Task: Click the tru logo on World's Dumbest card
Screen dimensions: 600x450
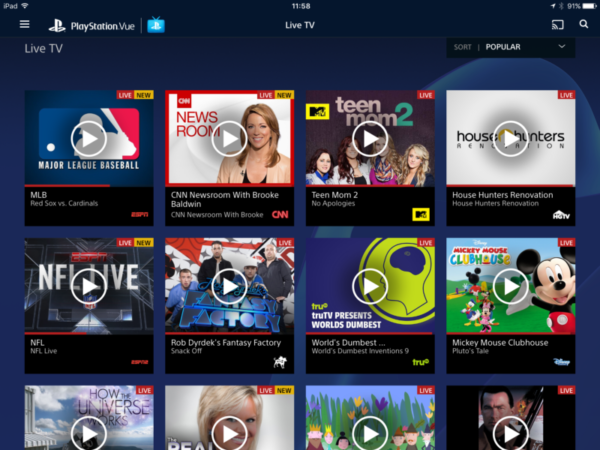Action: point(421,362)
